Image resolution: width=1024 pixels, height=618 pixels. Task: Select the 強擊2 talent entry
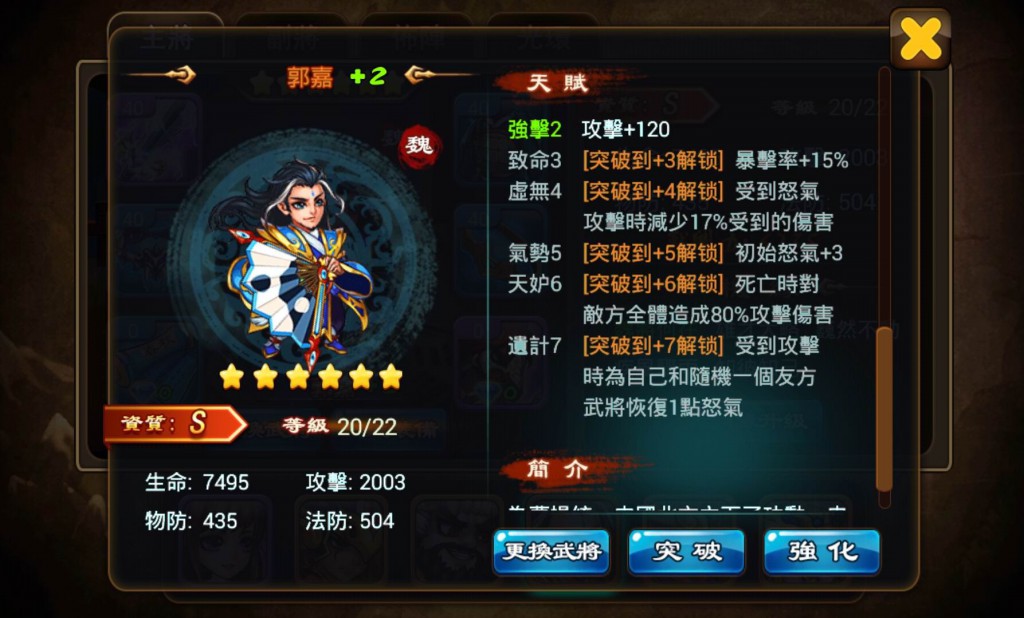[589, 129]
